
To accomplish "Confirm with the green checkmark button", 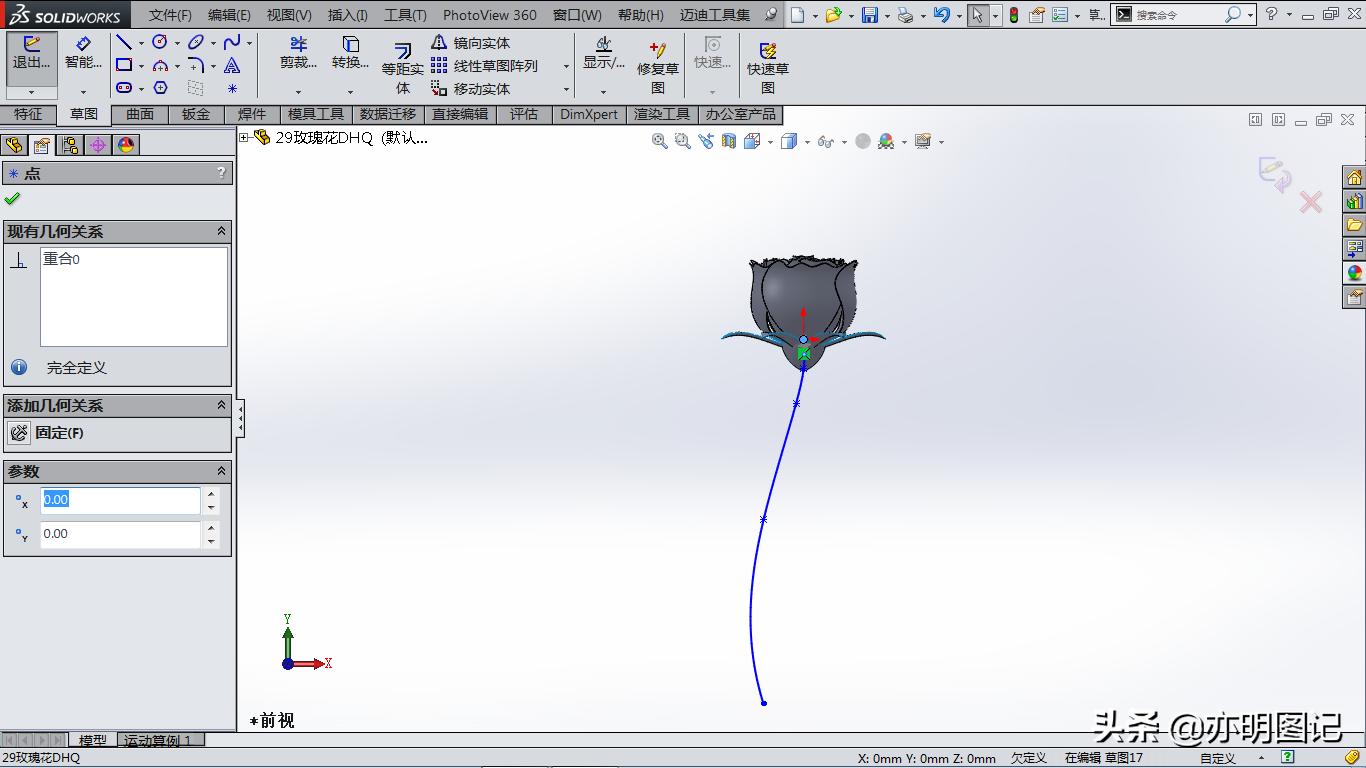I will (x=13, y=198).
